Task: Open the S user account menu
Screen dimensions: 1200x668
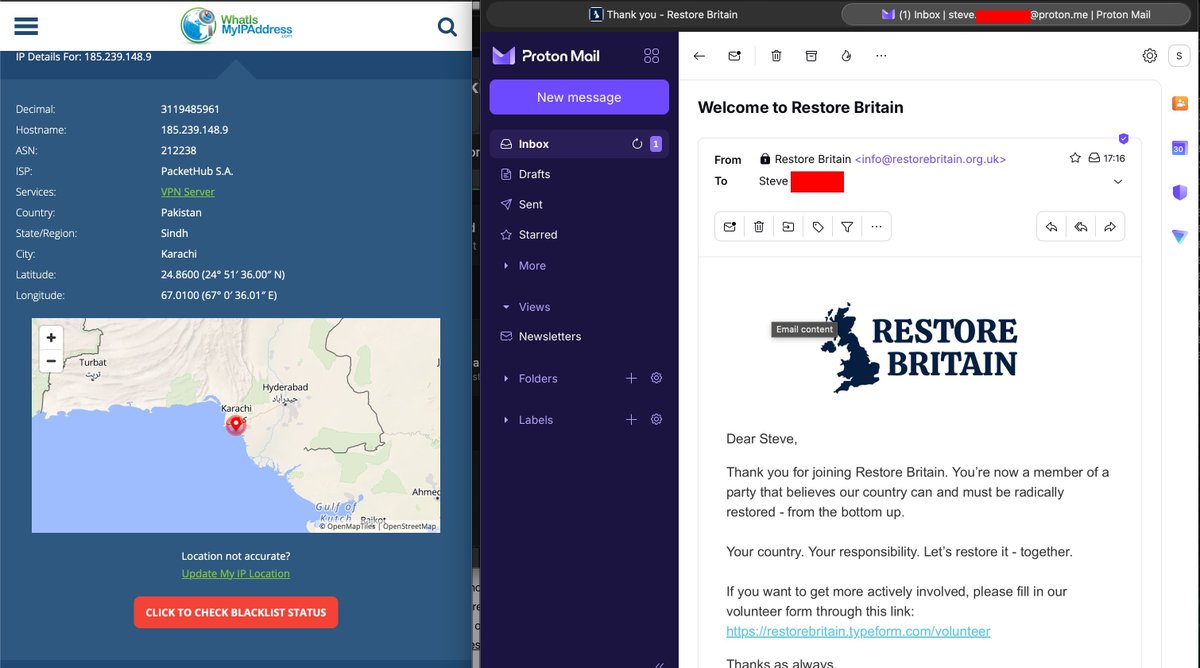Action: click(1179, 56)
